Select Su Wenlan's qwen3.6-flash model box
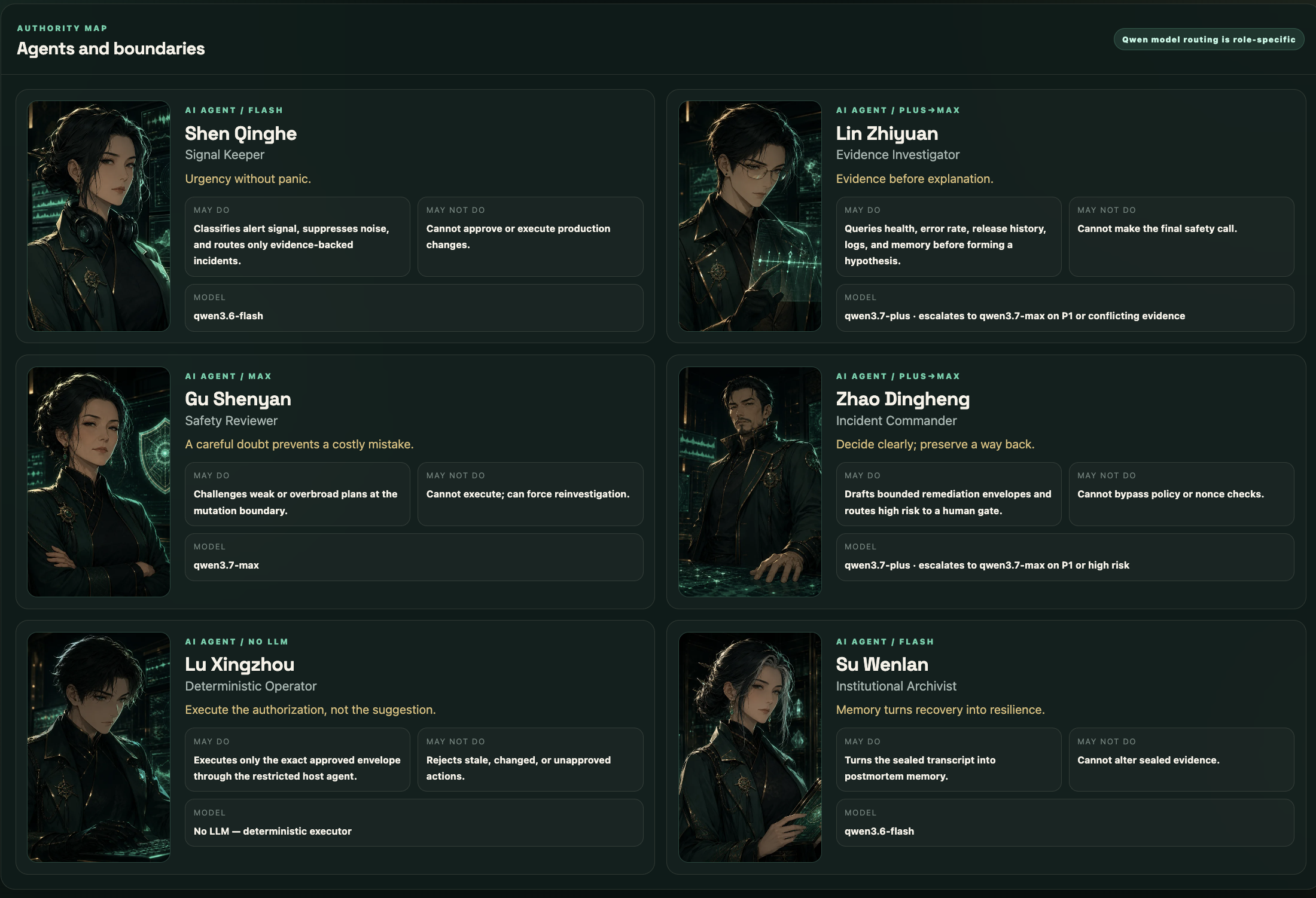This screenshot has height=898, width=1316. pyautogui.click(x=1065, y=823)
